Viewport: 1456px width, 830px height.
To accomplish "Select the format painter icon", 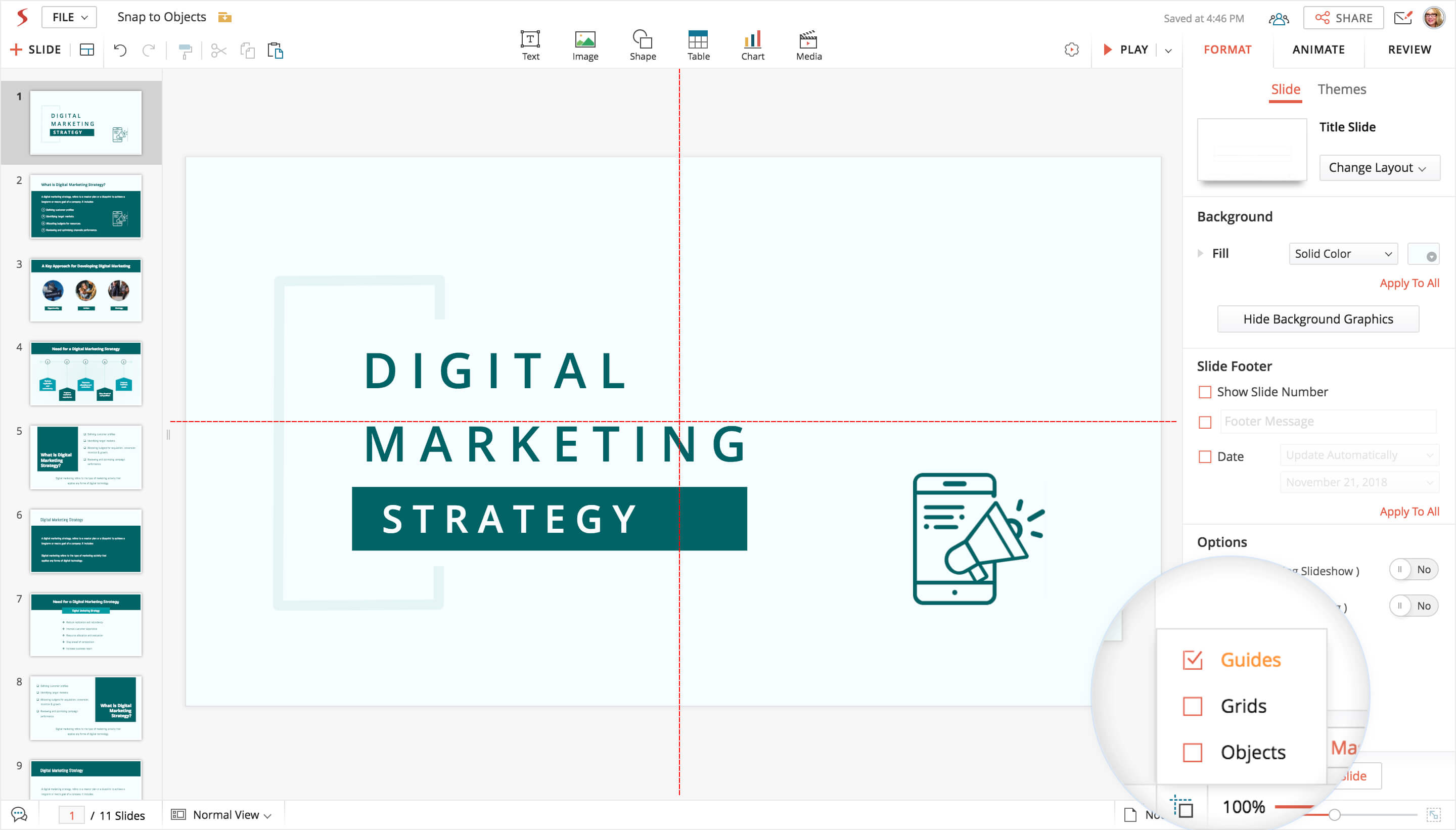I will (185, 51).
